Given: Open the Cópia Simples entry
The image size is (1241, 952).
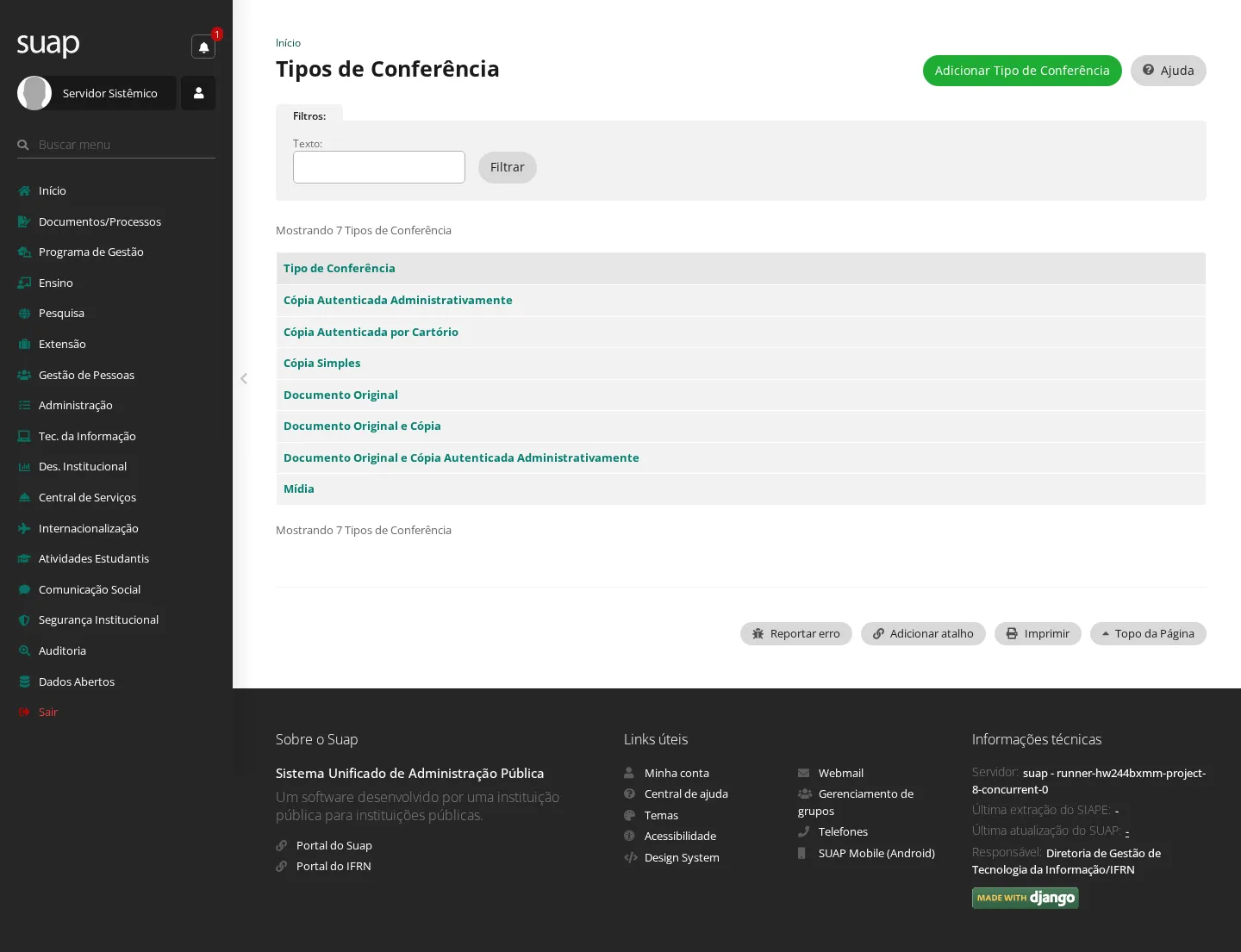Looking at the screenshot, I should 322,364.
